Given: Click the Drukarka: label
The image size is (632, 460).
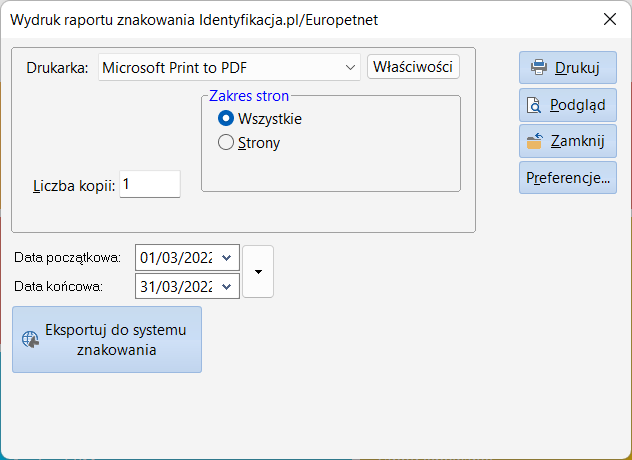Looking at the screenshot, I should [x=57, y=68].
